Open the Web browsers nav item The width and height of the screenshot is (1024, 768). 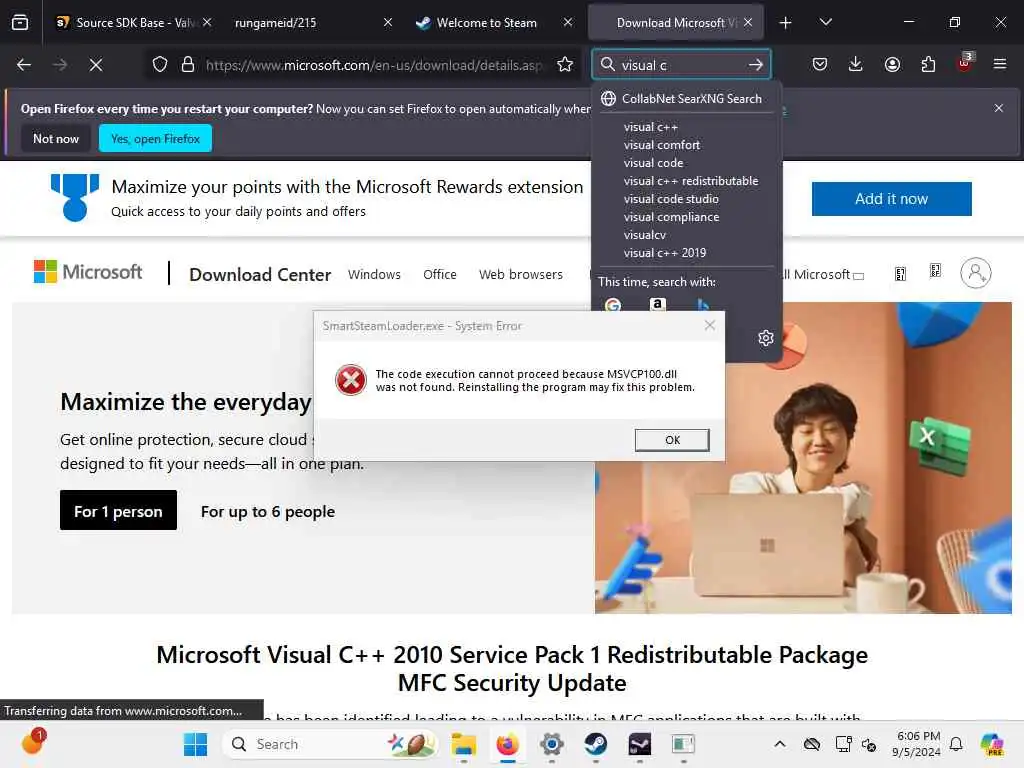point(520,274)
